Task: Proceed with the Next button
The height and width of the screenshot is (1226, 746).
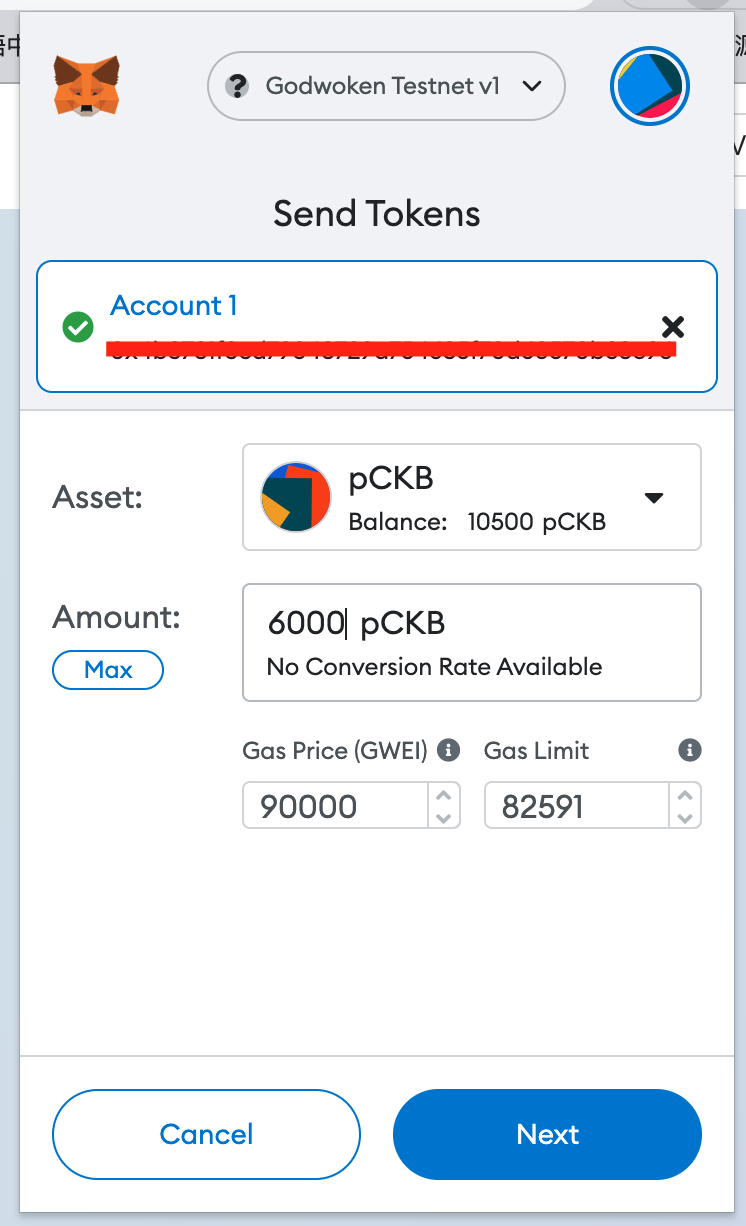Action: pyautogui.click(x=548, y=1134)
